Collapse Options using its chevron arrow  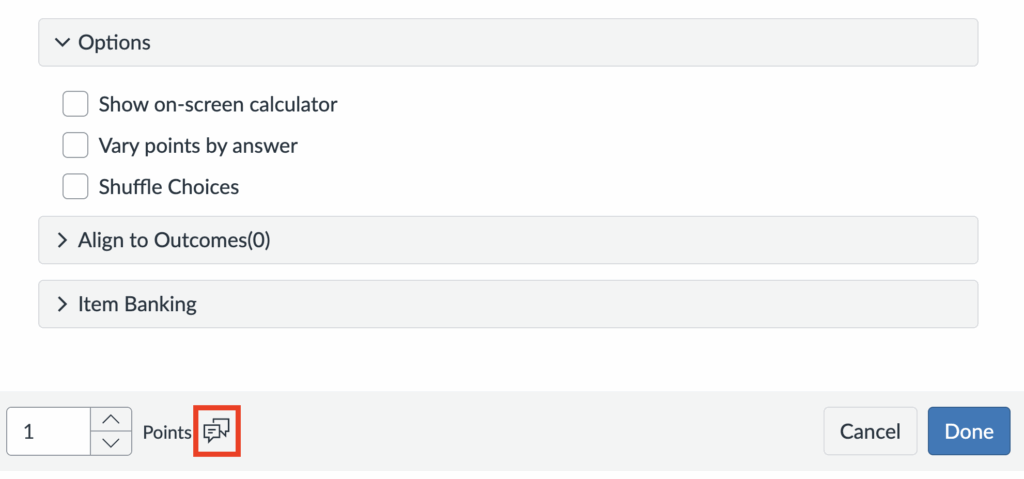63,43
